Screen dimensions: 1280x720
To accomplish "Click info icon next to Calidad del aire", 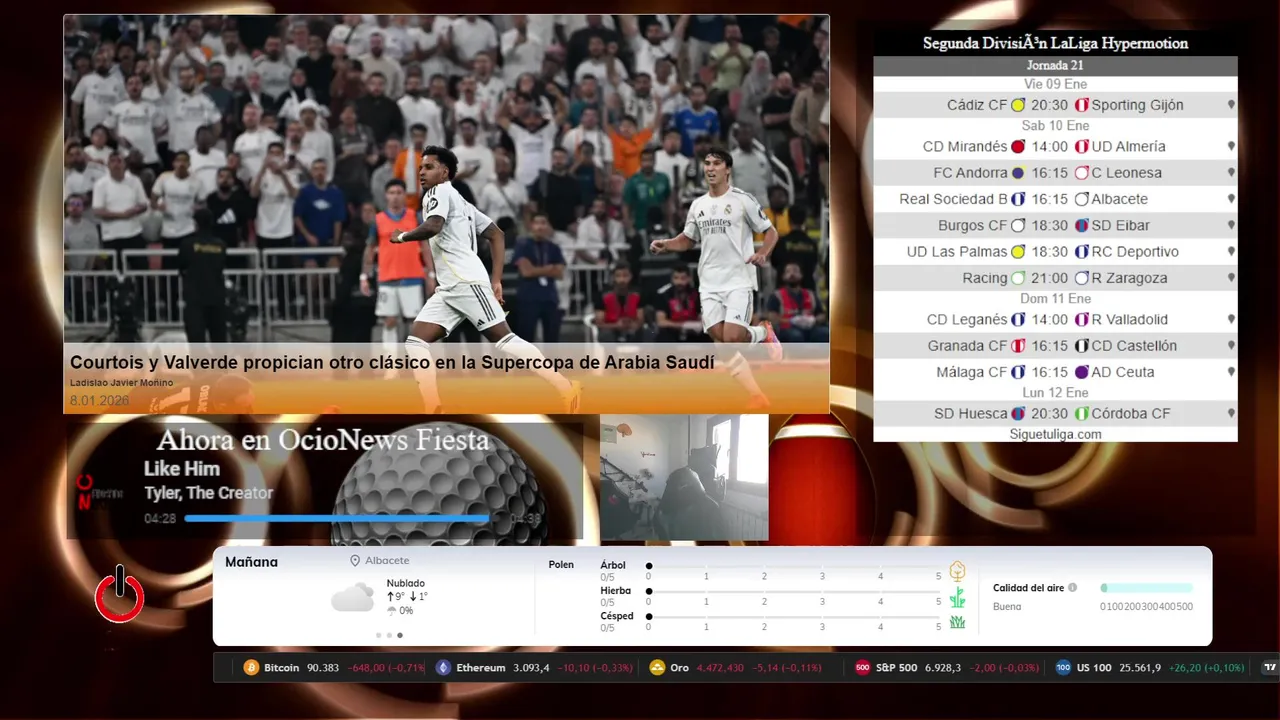I will 1072,588.
